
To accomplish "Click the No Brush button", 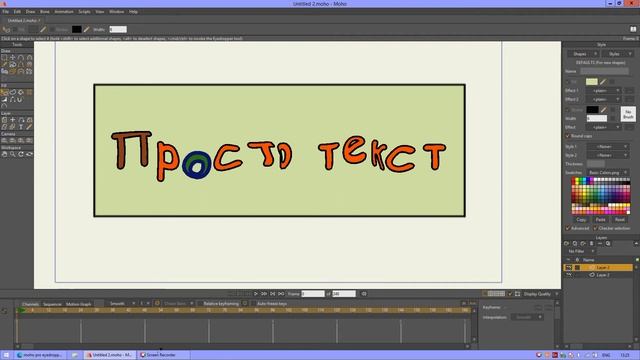I will 628,114.
